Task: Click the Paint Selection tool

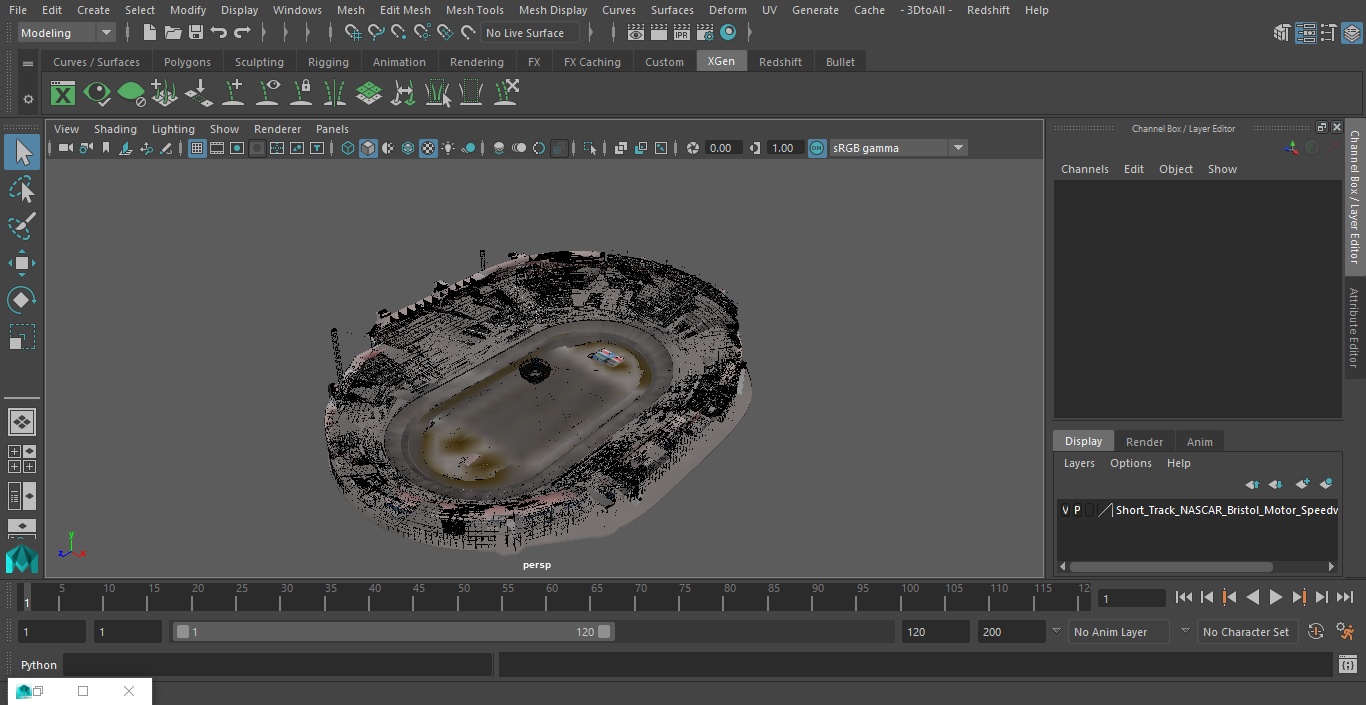Action: click(21, 226)
